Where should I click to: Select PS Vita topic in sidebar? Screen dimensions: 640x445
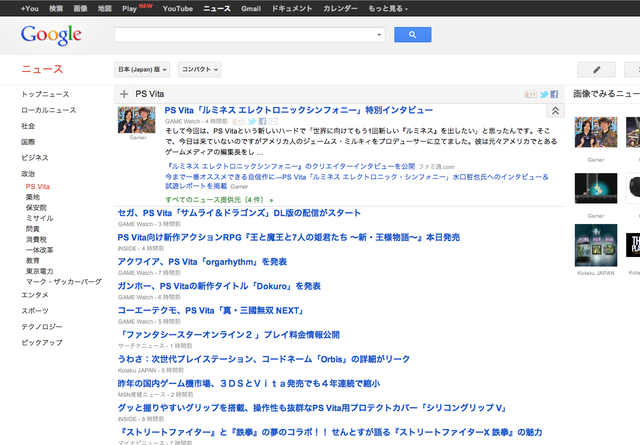(x=38, y=187)
